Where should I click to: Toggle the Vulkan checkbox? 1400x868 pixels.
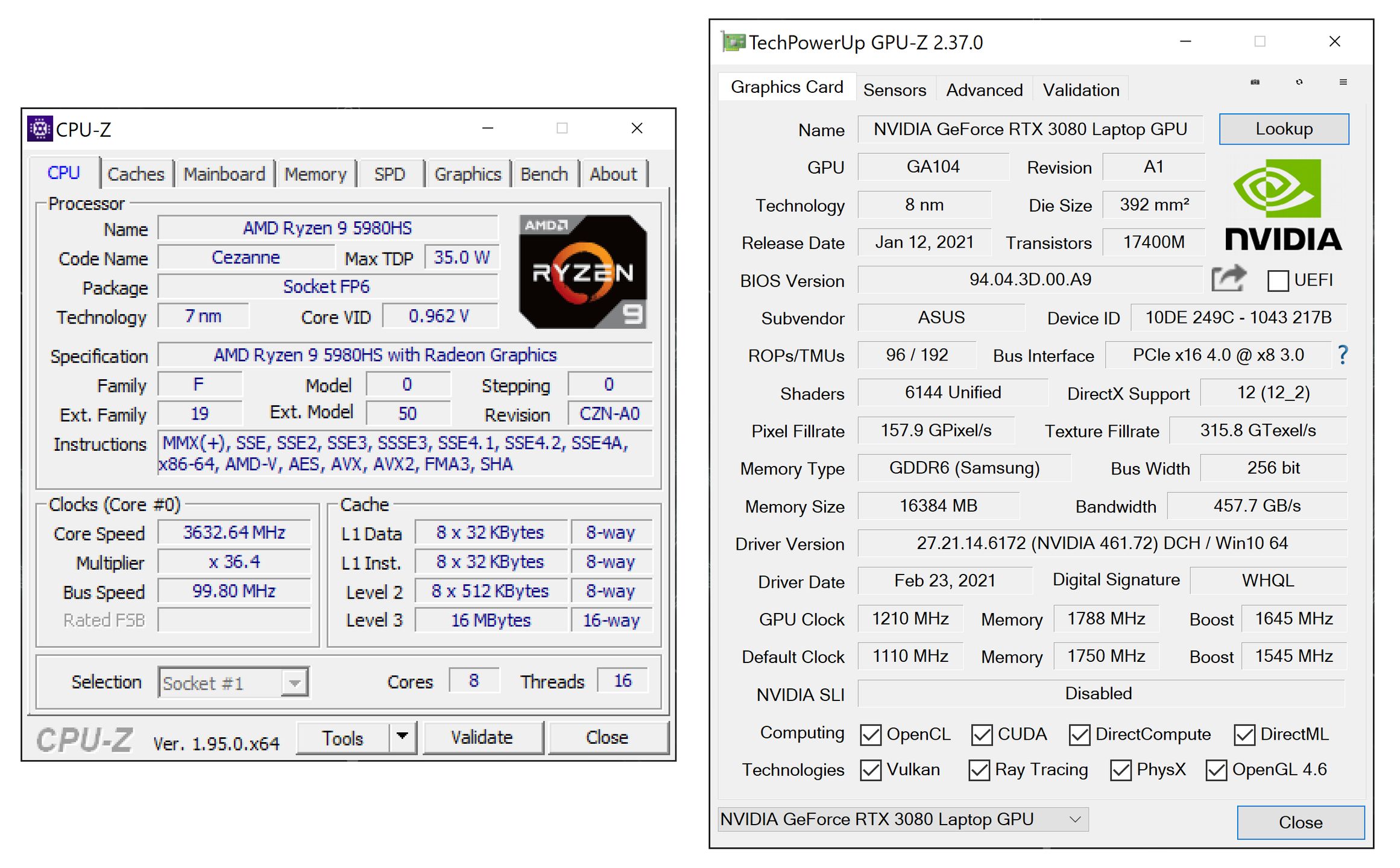pos(871,770)
